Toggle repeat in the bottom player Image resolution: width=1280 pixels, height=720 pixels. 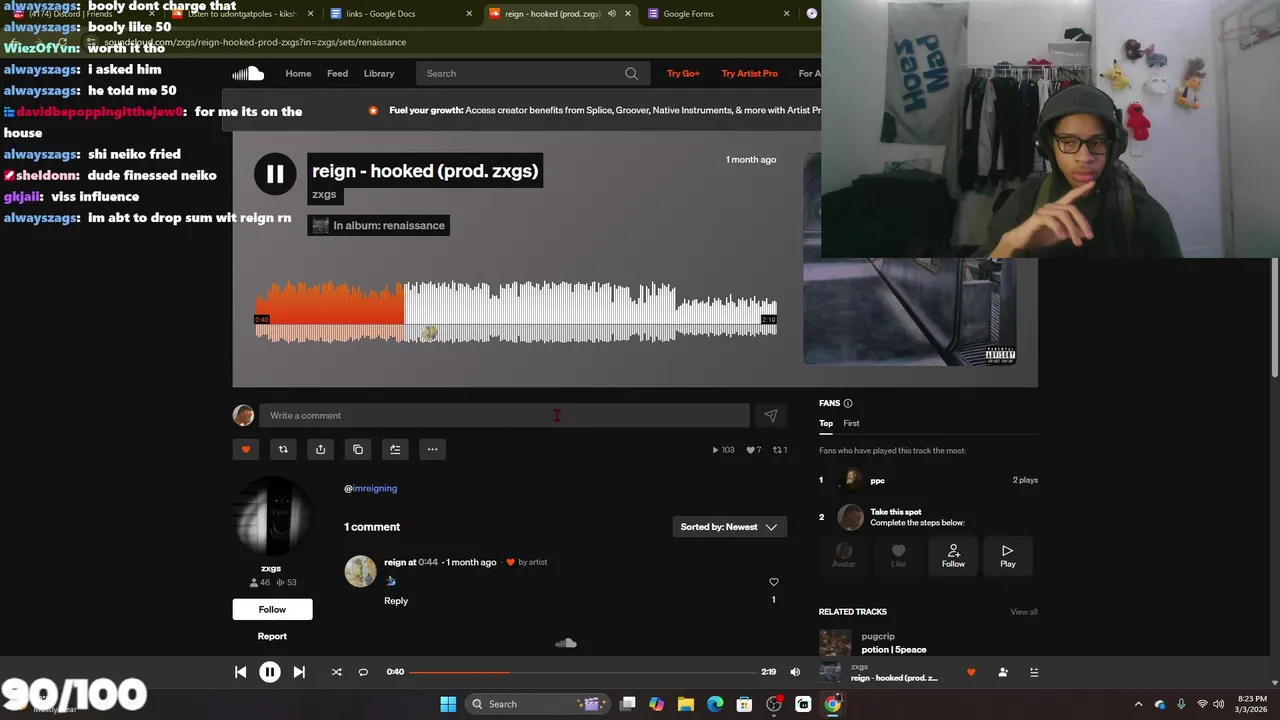coord(363,672)
